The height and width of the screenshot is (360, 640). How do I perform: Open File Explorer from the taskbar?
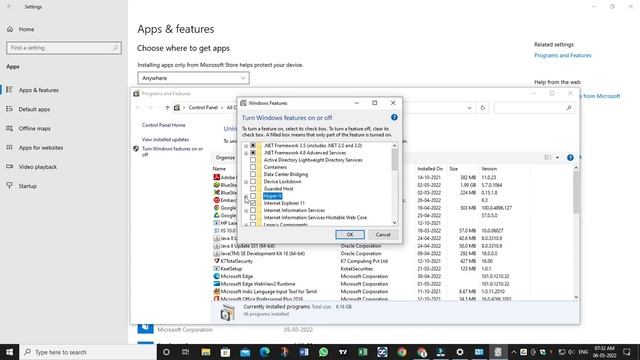click(205, 352)
